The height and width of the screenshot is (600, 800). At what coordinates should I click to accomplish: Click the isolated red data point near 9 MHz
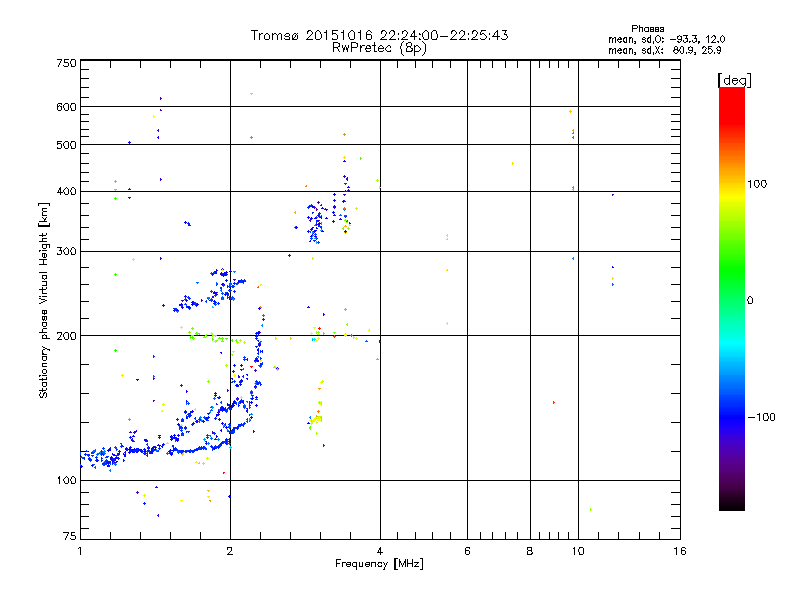(554, 403)
